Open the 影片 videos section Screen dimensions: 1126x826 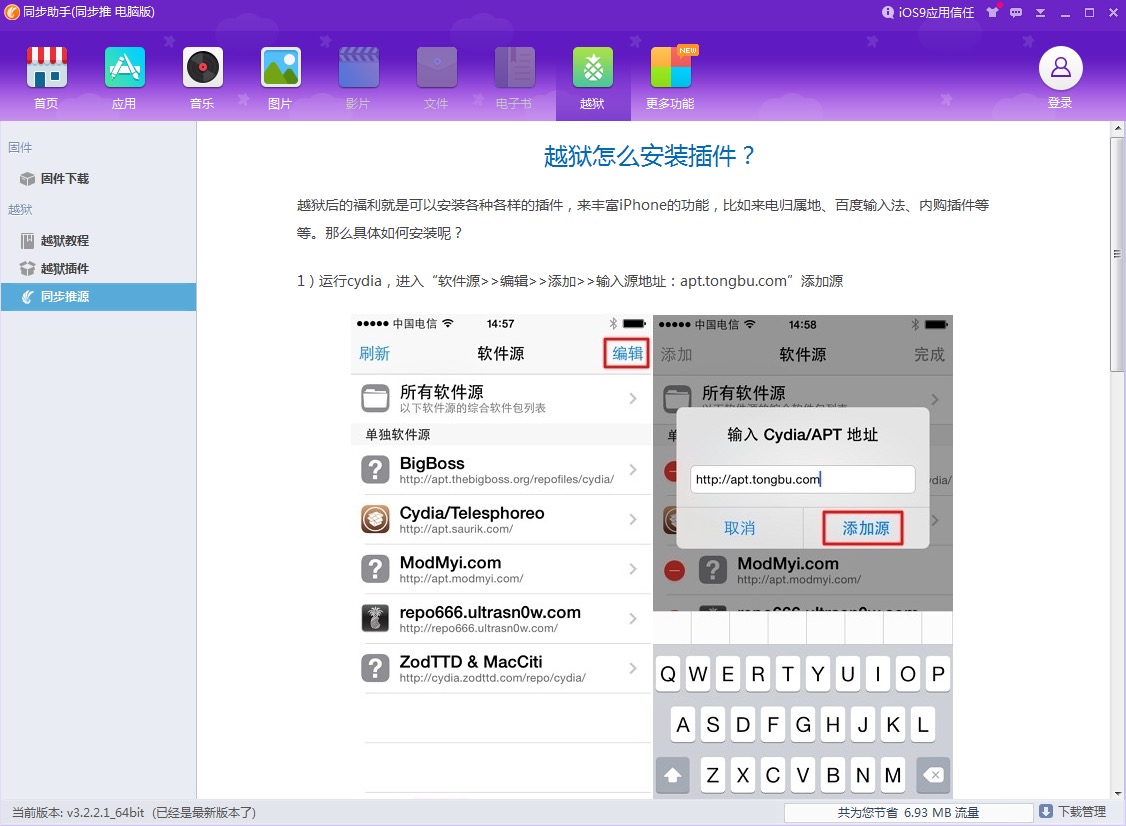[x=358, y=77]
